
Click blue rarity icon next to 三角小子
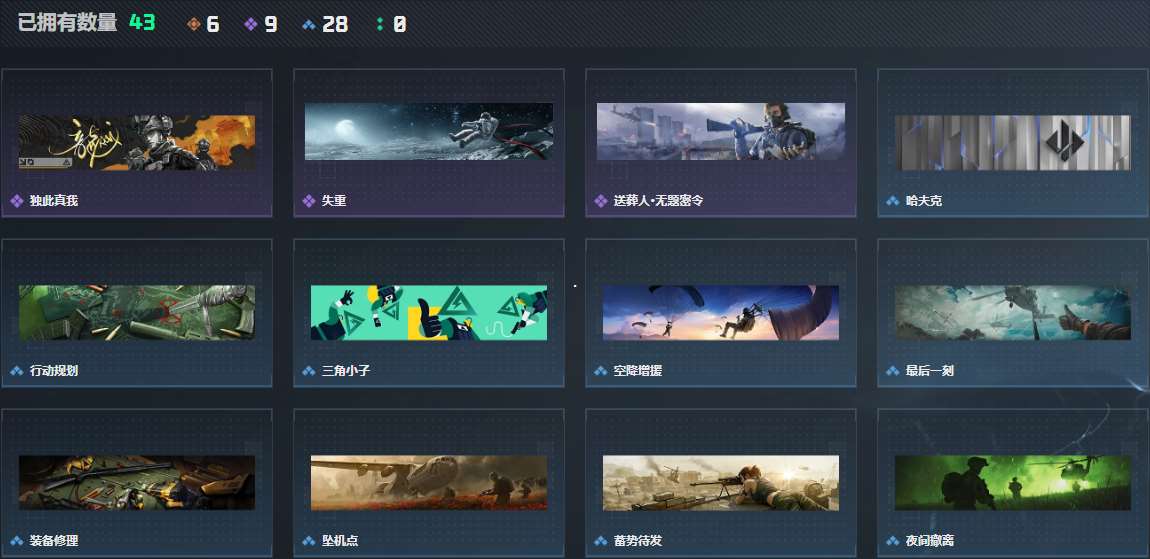pyautogui.click(x=309, y=370)
